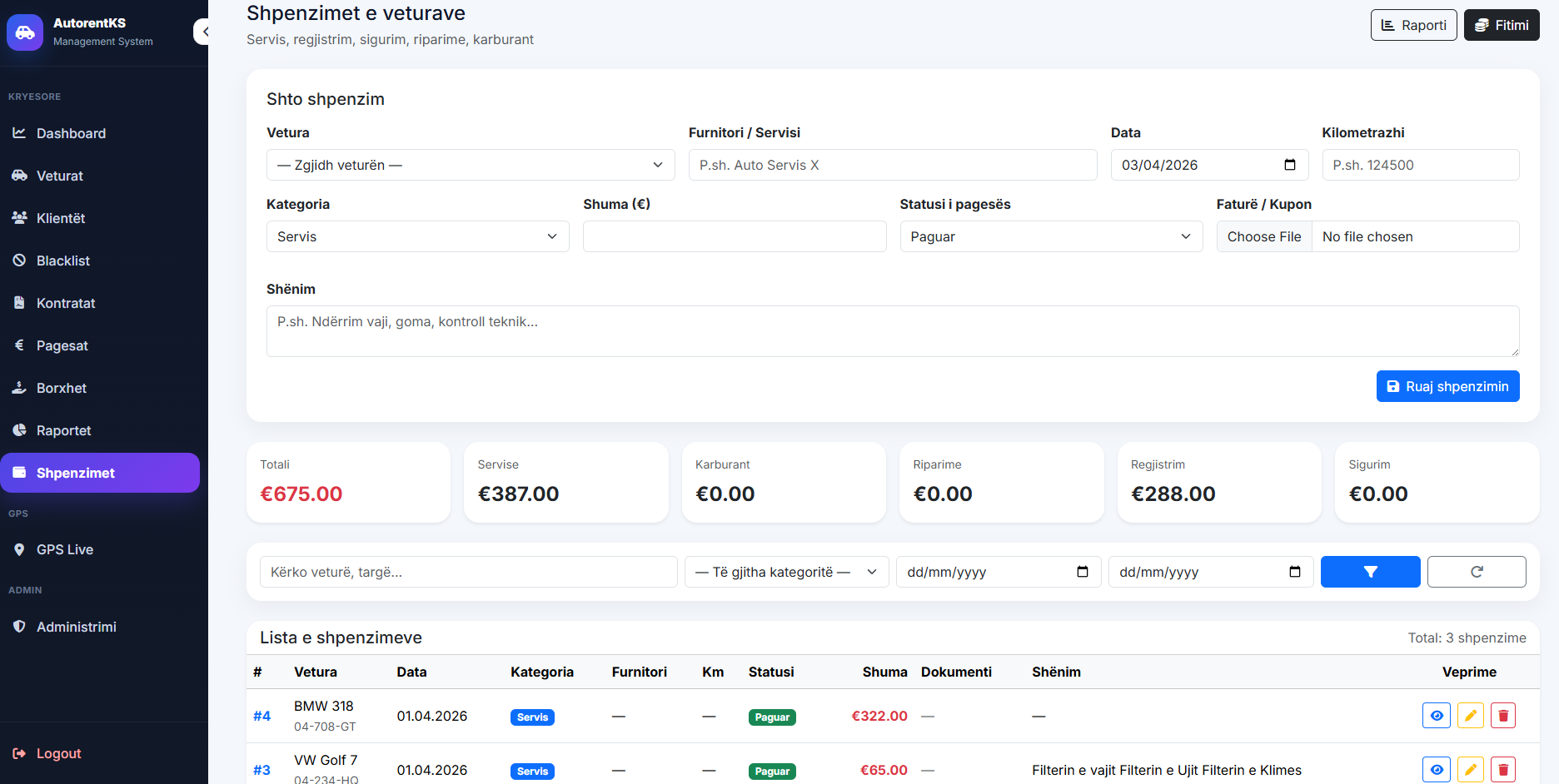This screenshot has width=1559, height=784.
Task: Edit expense #3 with the pencil icon
Action: [x=1471, y=770]
